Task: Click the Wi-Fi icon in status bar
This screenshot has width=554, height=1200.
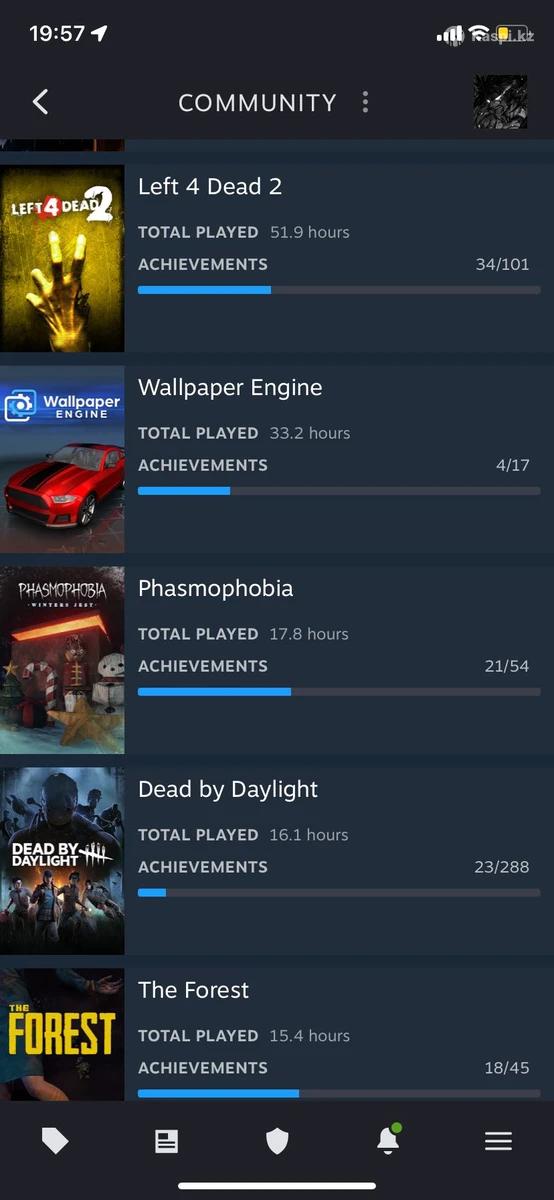Action: 481,34
